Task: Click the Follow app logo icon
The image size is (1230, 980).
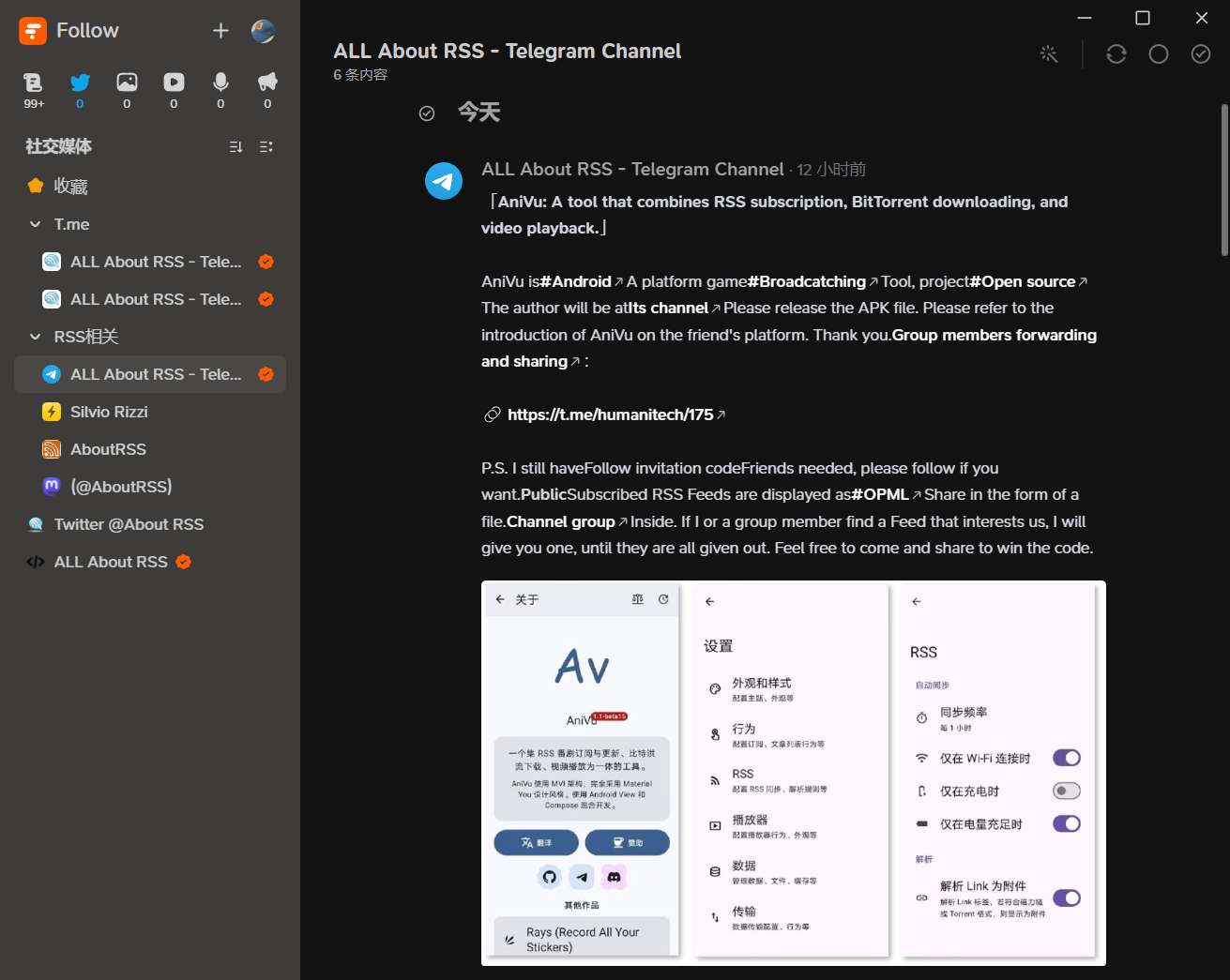Action: point(33,31)
